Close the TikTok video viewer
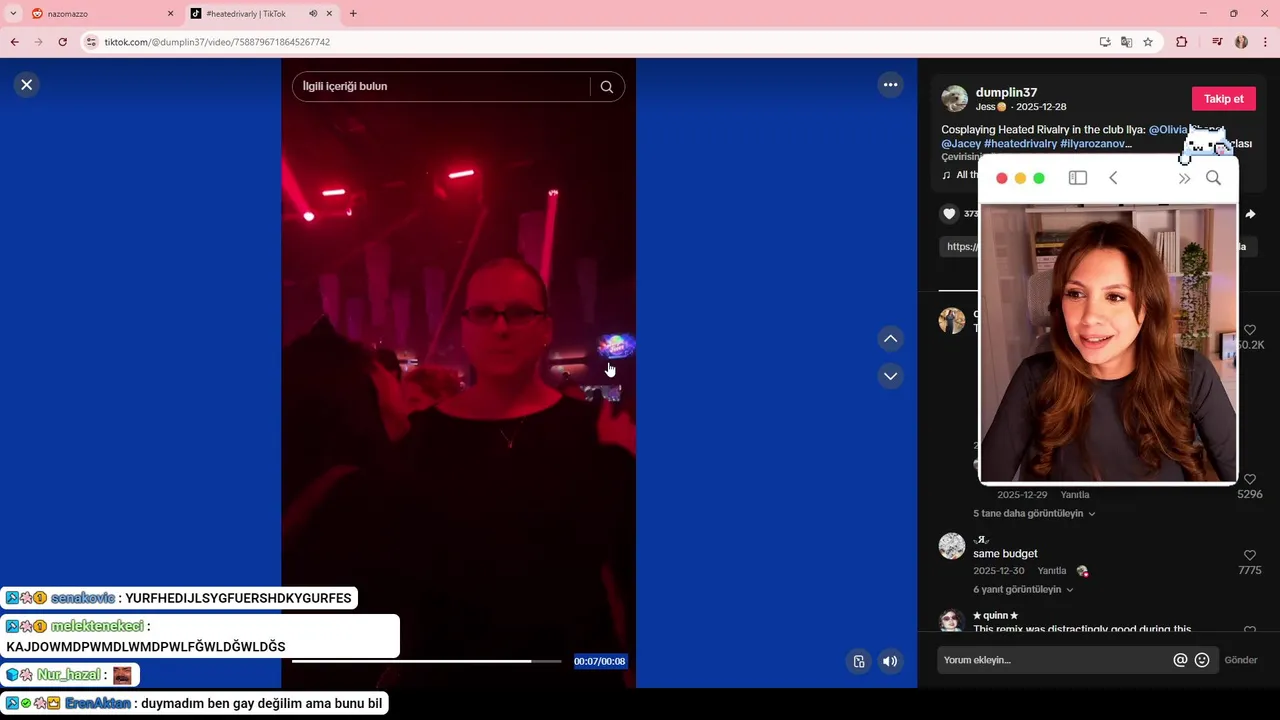 click(x=27, y=85)
